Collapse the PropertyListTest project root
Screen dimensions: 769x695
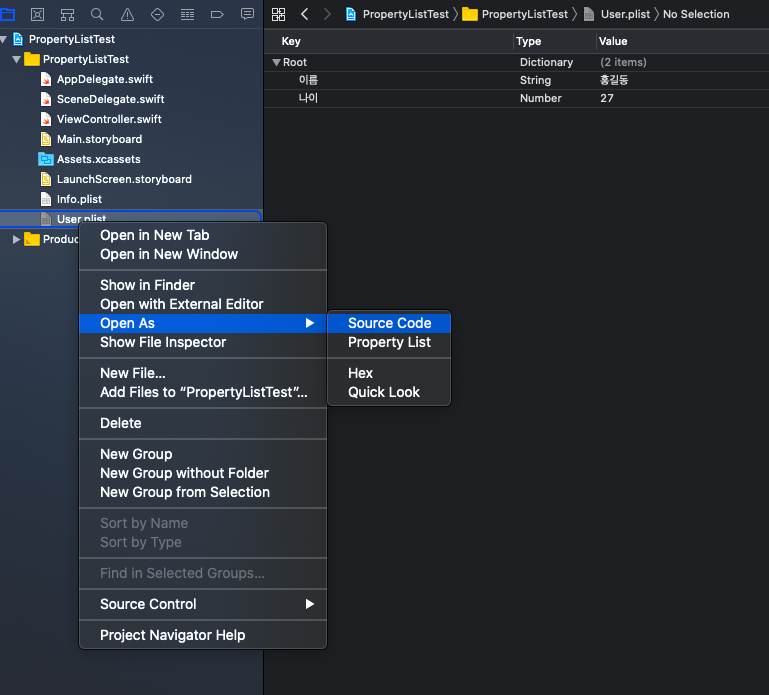(3, 39)
